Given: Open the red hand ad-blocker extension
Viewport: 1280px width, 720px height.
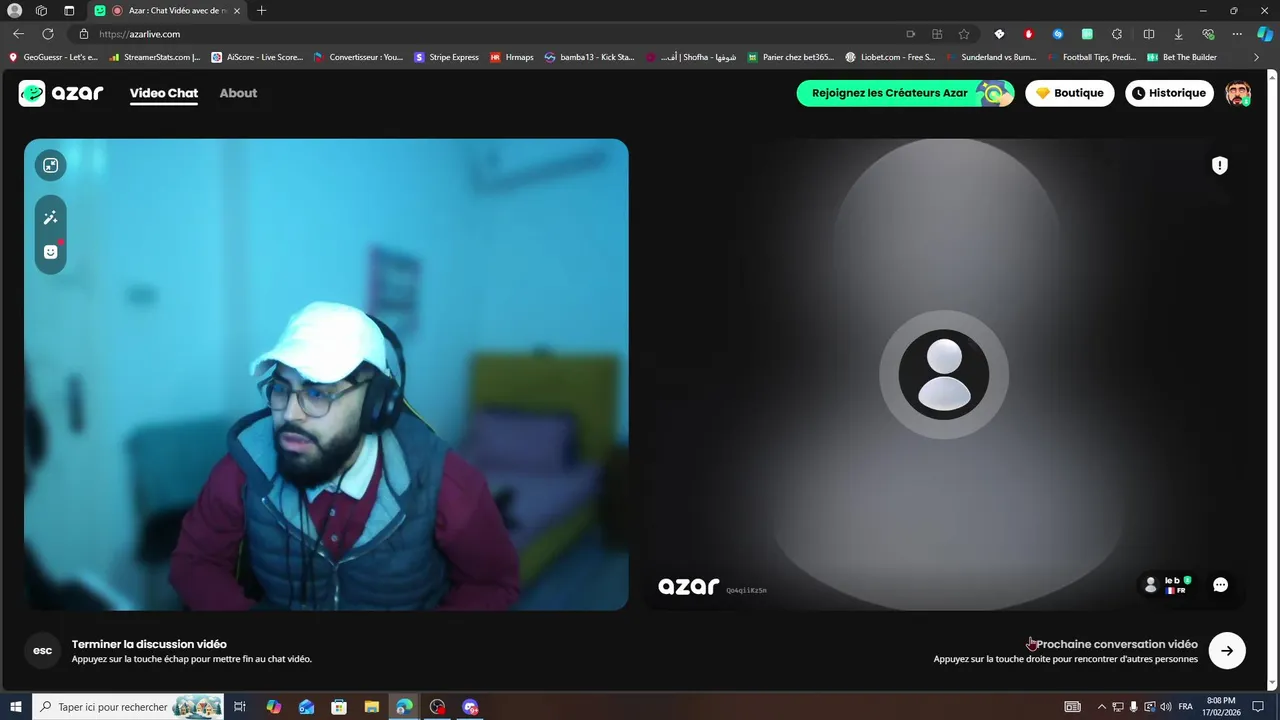Looking at the screenshot, I should (1028, 34).
